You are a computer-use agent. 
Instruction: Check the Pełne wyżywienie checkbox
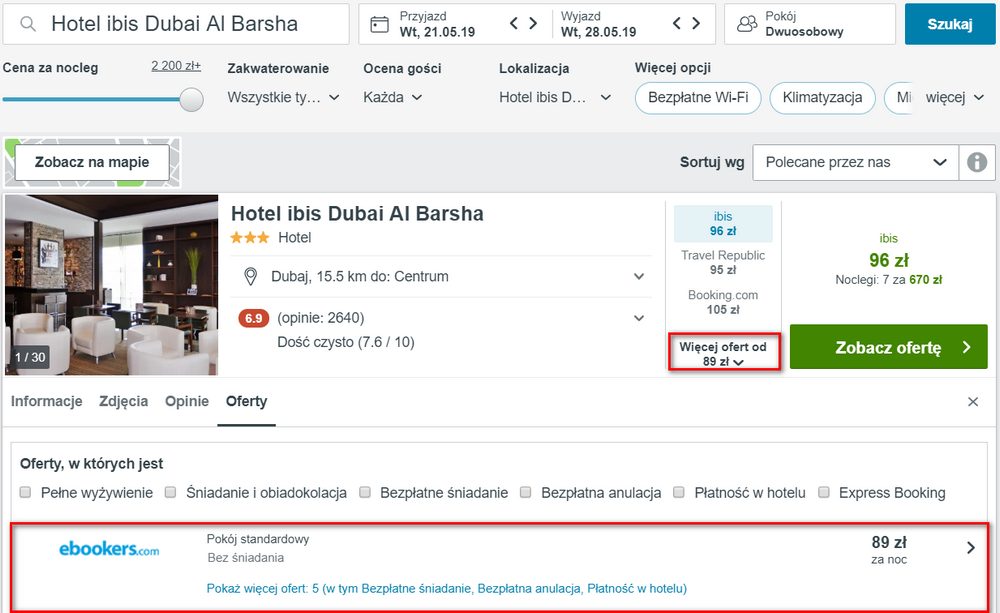coord(26,492)
